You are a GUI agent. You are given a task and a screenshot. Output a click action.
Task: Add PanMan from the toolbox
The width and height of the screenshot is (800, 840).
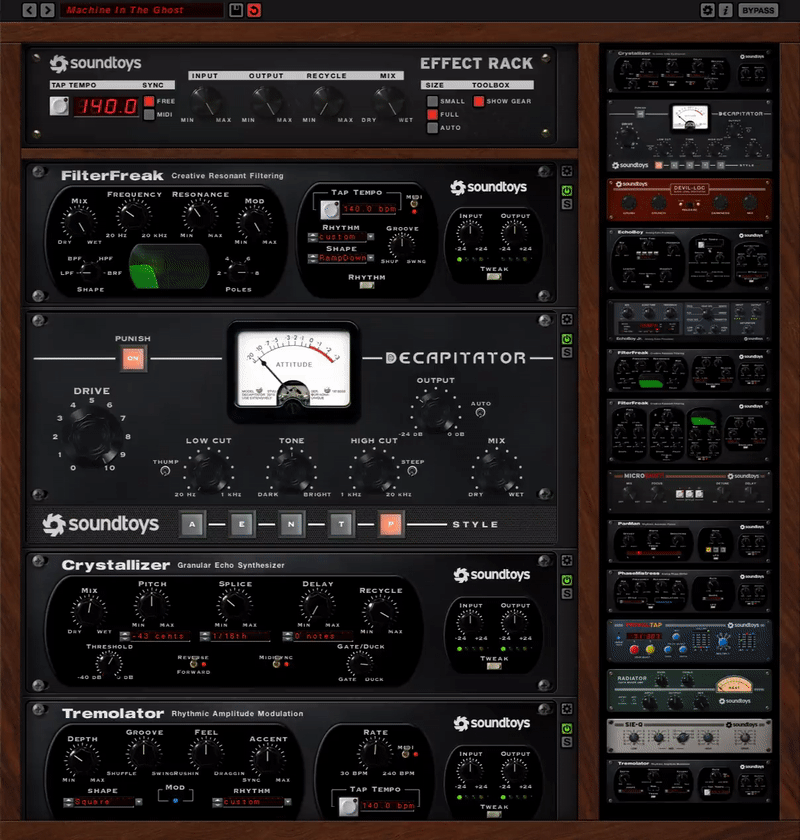click(x=689, y=541)
